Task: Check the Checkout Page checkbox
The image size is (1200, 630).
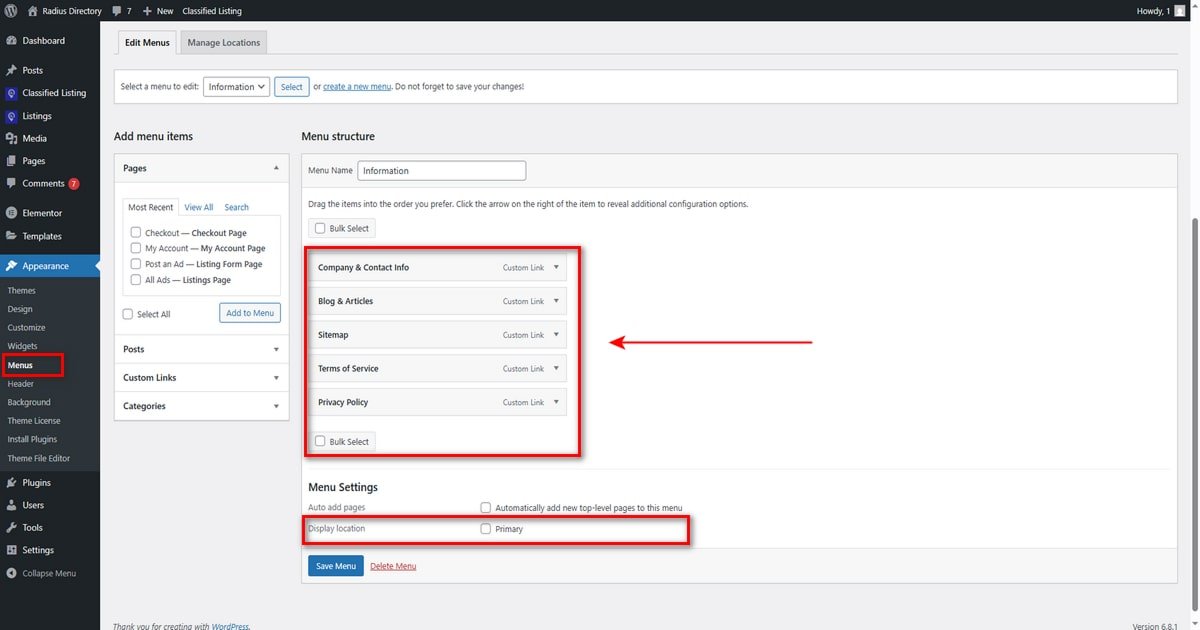Action: (136, 233)
